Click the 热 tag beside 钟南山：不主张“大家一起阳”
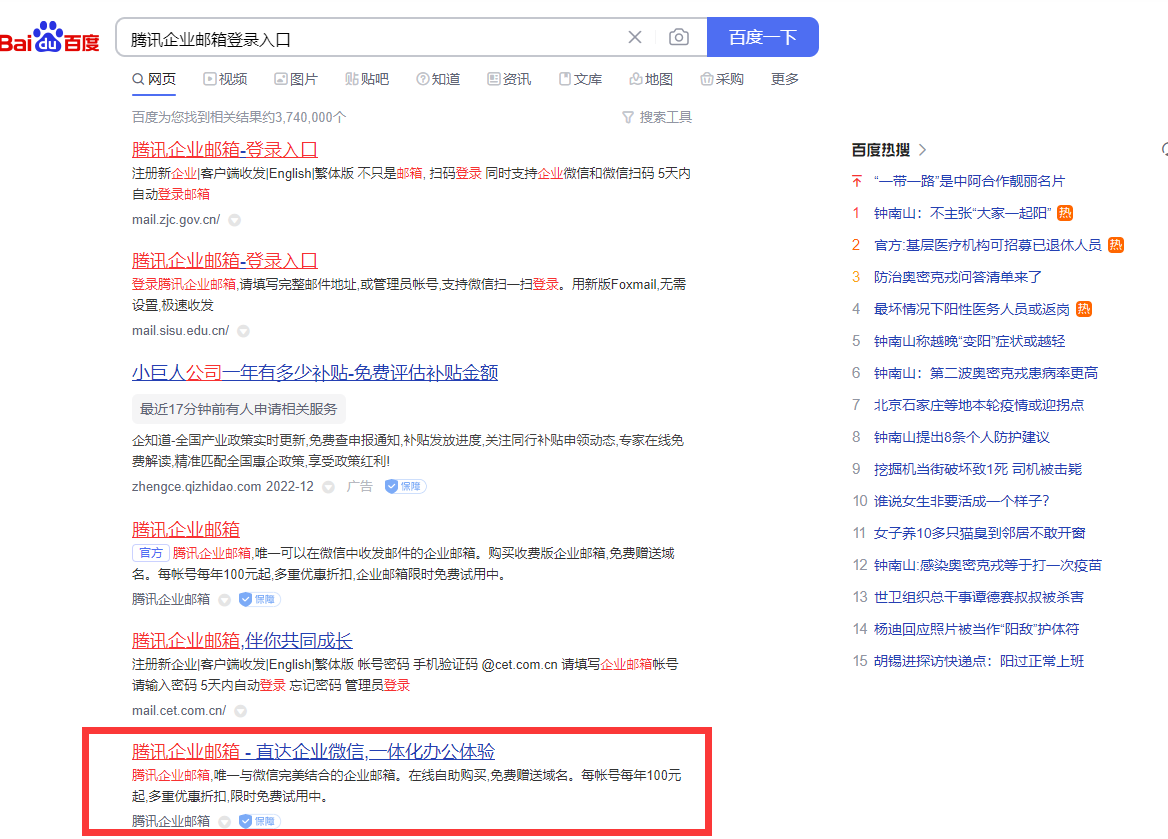 coord(1065,213)
